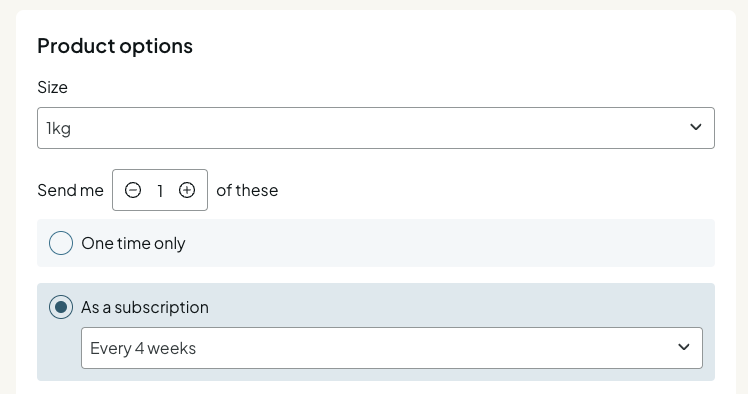Focus the quantity number showing 1
Screen dimensions: 748x394
(x=160, y=191)
